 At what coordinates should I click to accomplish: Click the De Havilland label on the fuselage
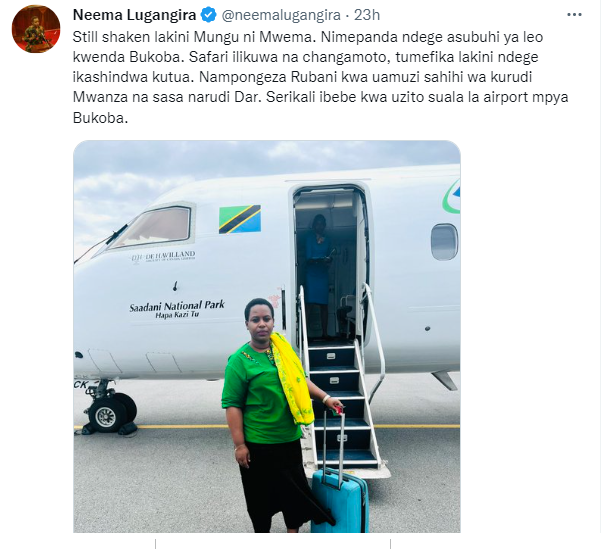pyautogui.click(x=163, y=256)
